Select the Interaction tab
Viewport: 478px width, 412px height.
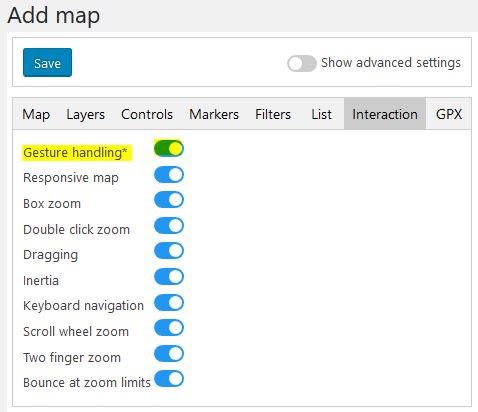point(385,114)
